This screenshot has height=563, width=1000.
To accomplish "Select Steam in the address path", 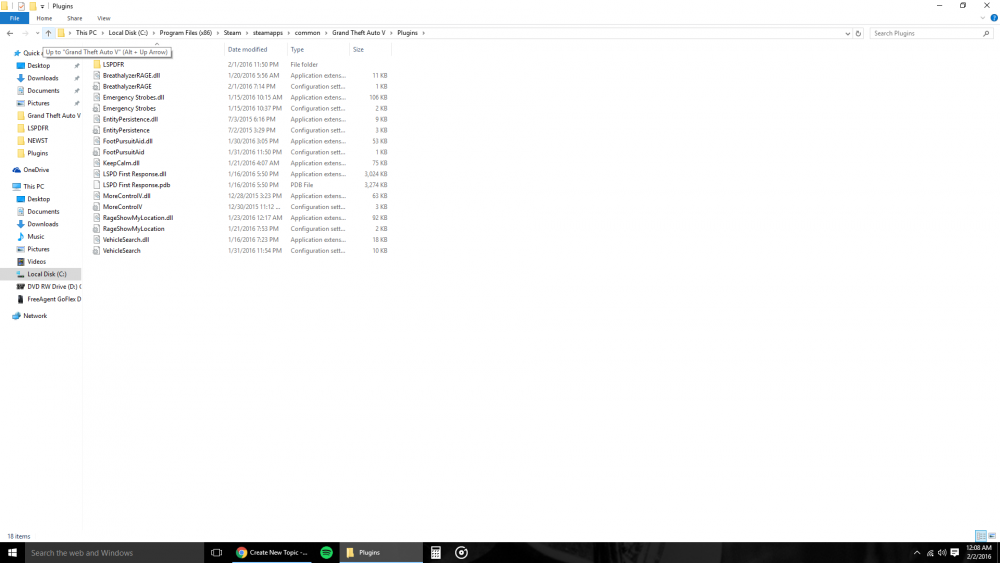I will point(232,33).
